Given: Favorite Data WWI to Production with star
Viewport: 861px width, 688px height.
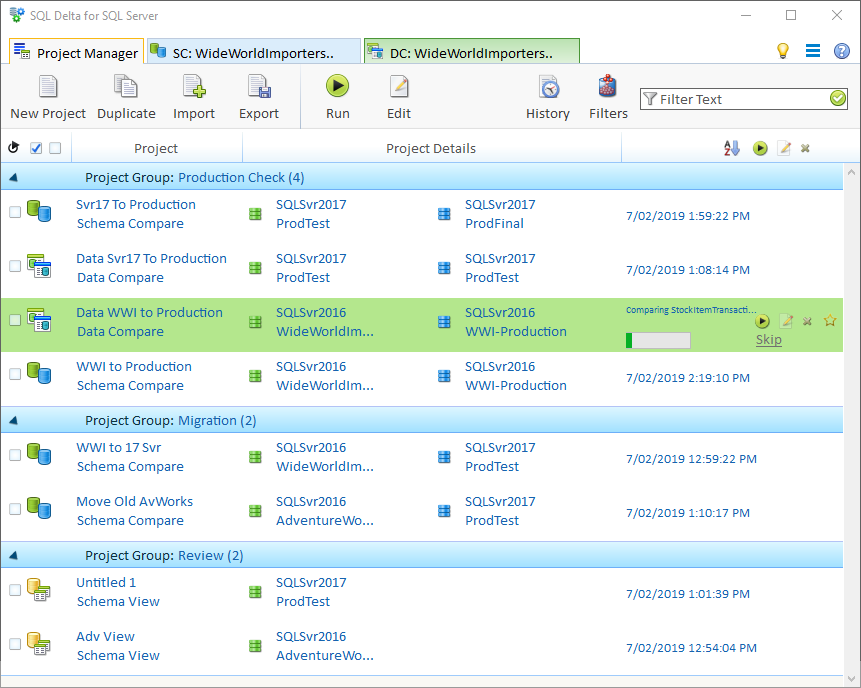Looking at the screenshot, I should click(x=830, y=321).
